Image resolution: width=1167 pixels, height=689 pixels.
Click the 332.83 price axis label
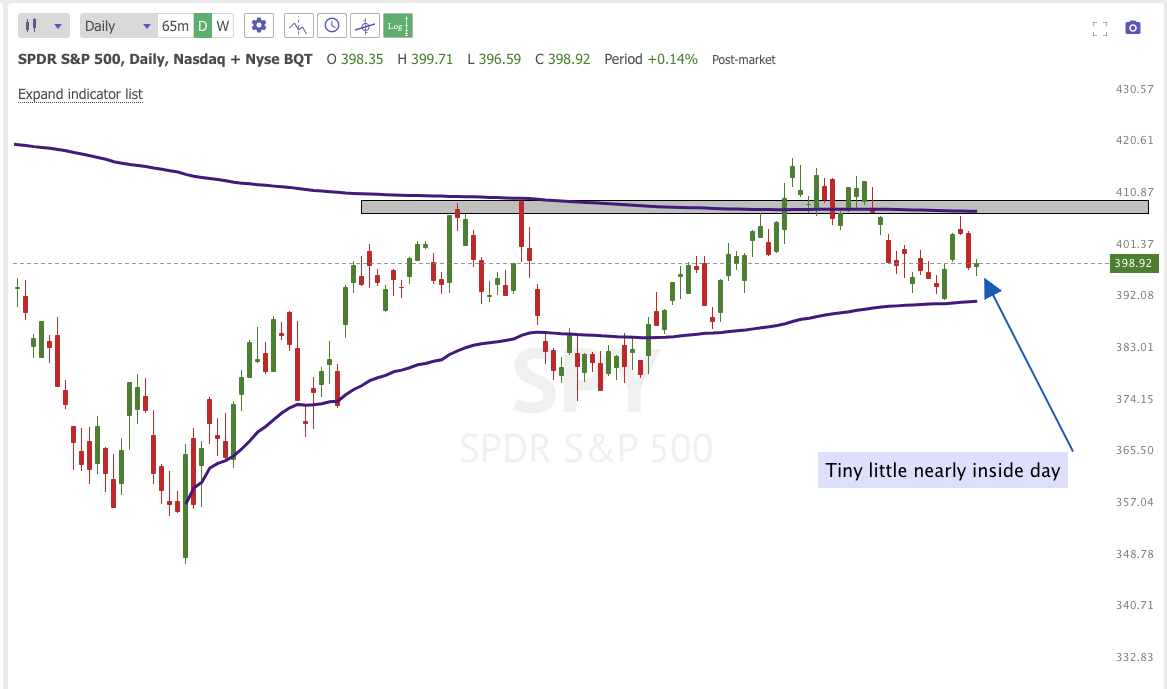1134,657
